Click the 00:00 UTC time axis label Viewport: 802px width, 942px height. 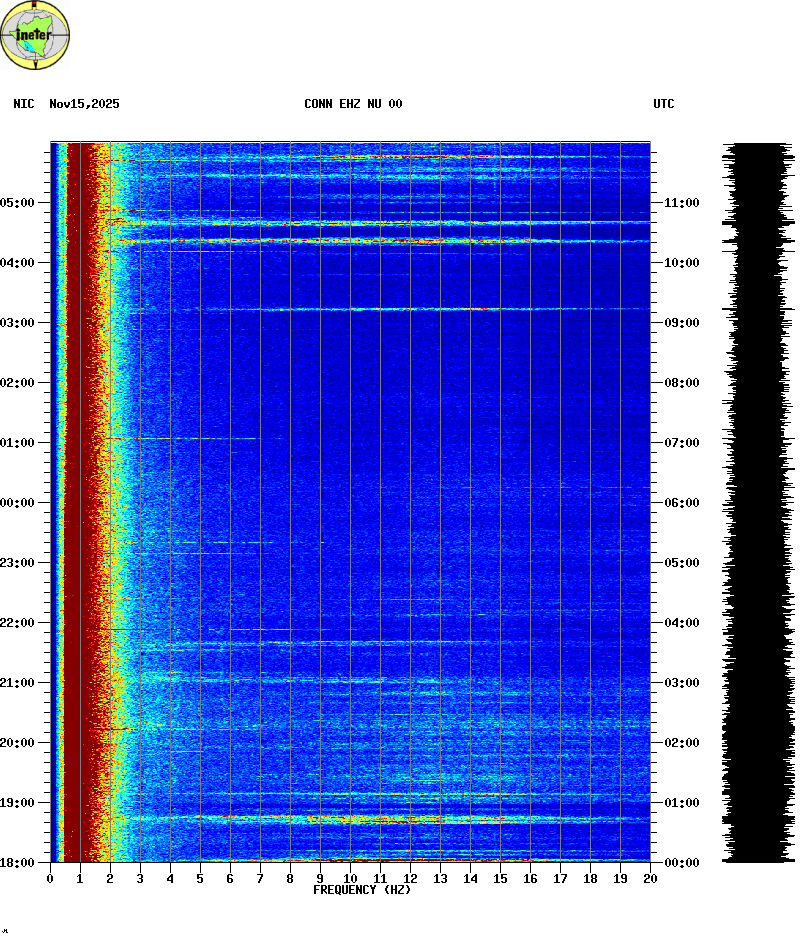[x=681, y=862]
